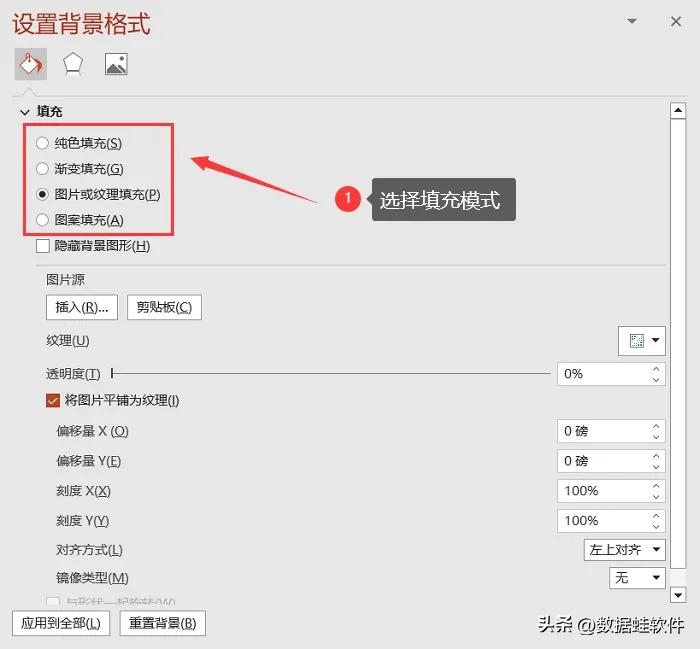
Task: Increase 透明度 with the up stepper
Action: [x=656, y=369]
